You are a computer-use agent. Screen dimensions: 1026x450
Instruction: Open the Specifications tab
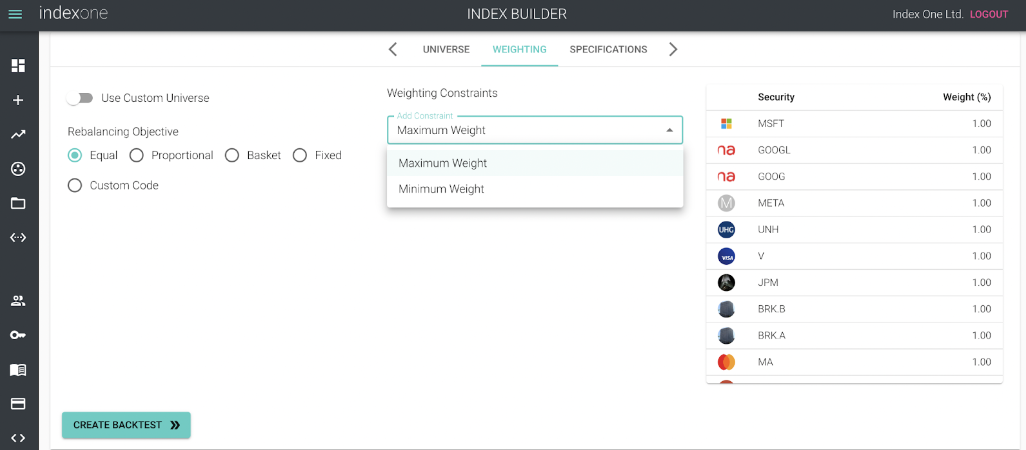(609, 49)
